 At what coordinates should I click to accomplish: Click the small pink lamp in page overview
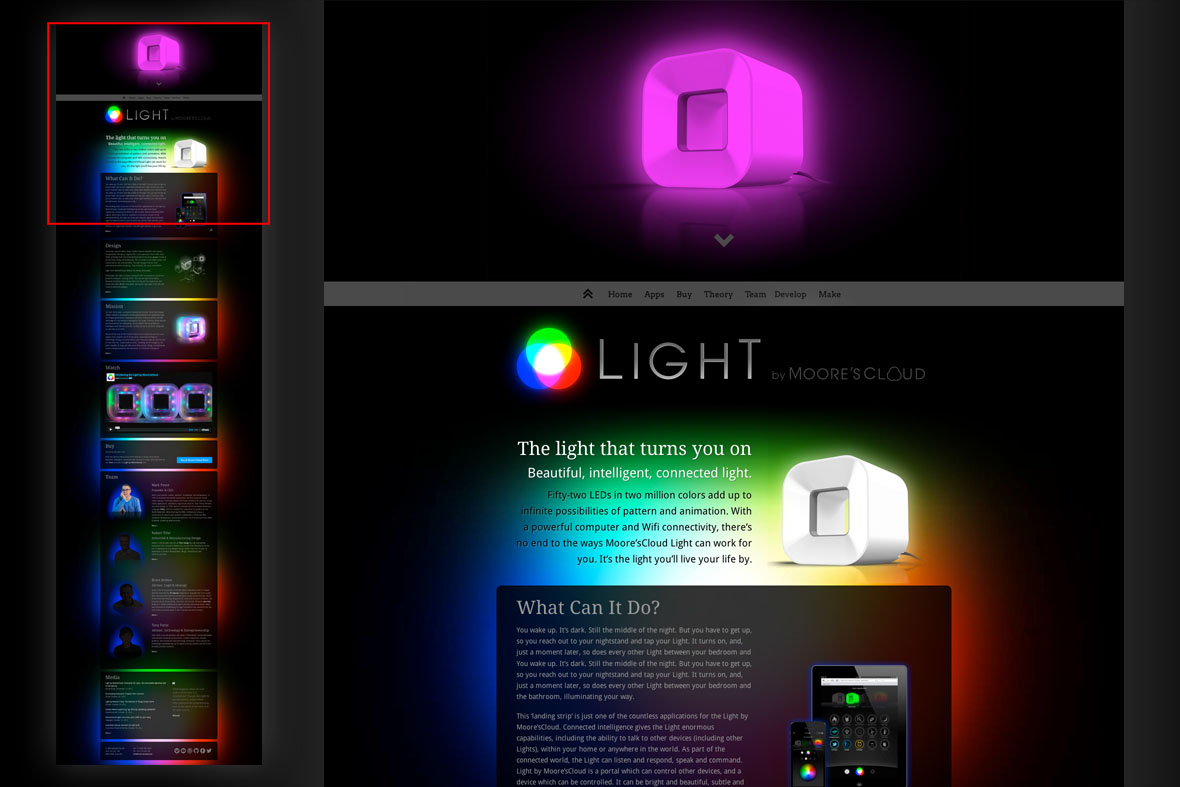pos(159,53)
